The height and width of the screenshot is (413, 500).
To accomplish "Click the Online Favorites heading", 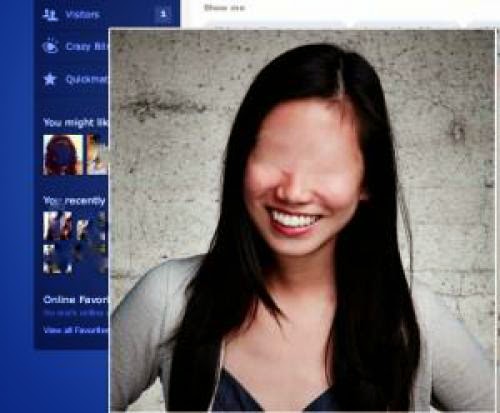I will point(76,300).
